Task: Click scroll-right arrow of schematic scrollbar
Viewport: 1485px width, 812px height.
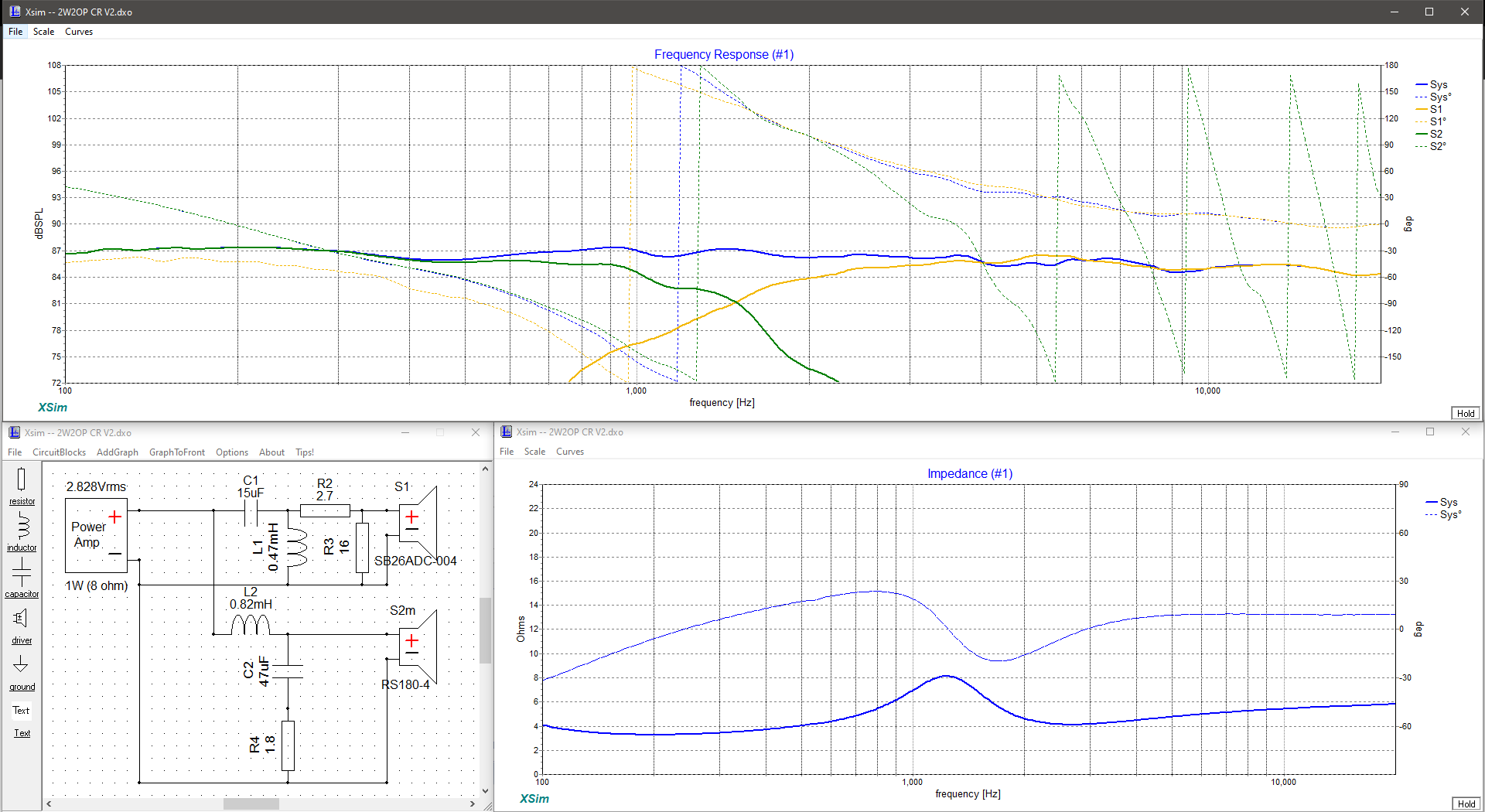Action: [472, 804]
